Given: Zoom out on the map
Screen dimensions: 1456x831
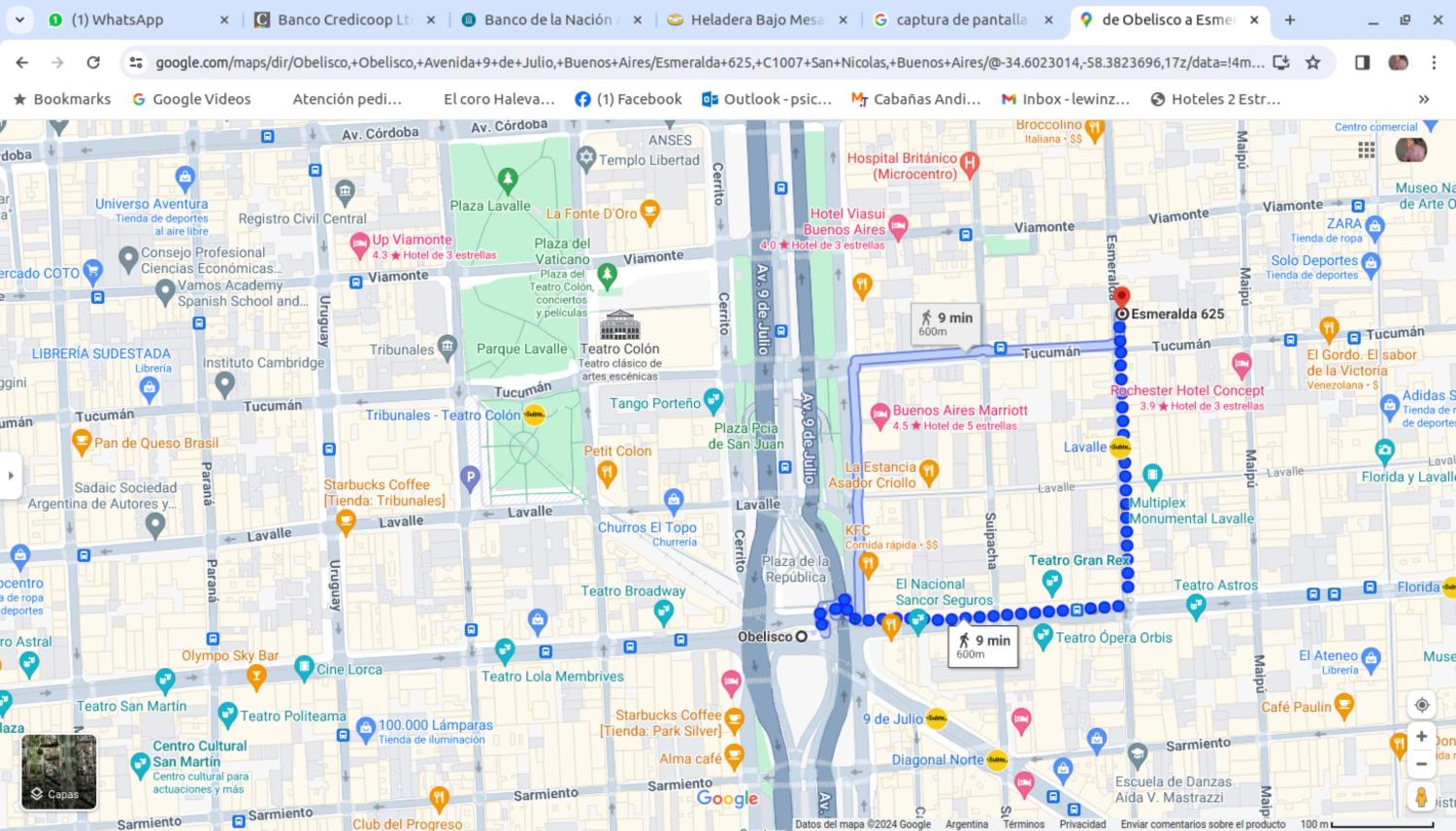Looking at the screenshot, I should (1422, 764).
